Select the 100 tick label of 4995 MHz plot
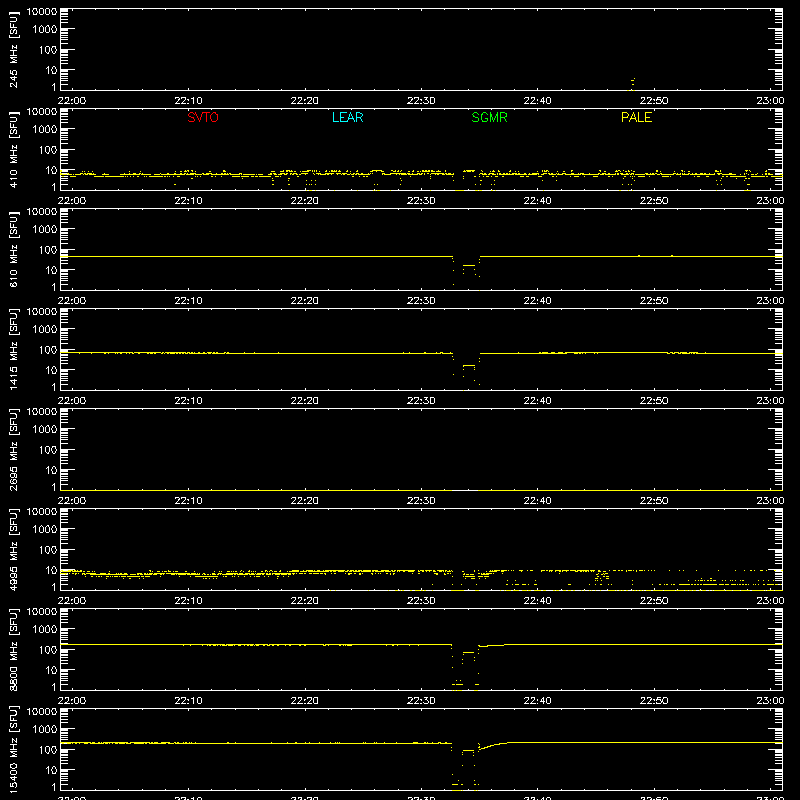This screenshot has height=800, width=800. tap(48, 550)
